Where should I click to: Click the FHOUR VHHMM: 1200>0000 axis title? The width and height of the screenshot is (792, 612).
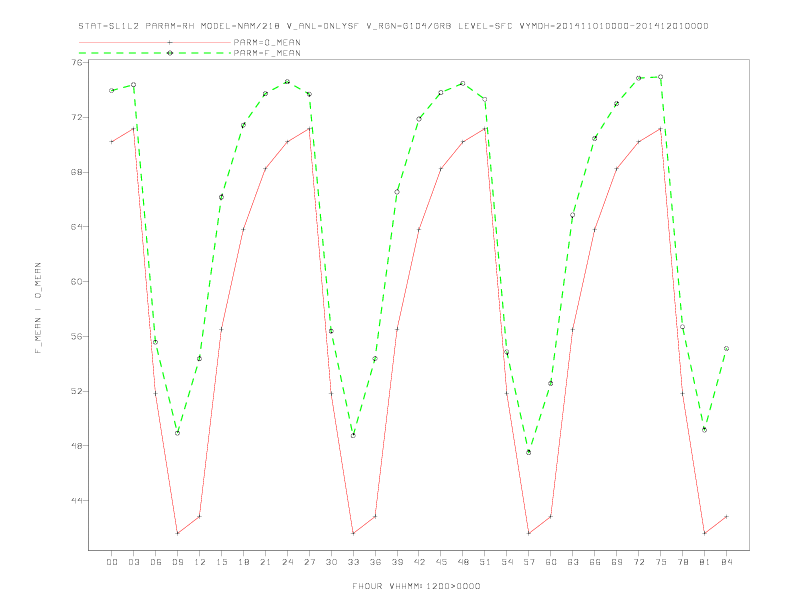coord(416,586)
